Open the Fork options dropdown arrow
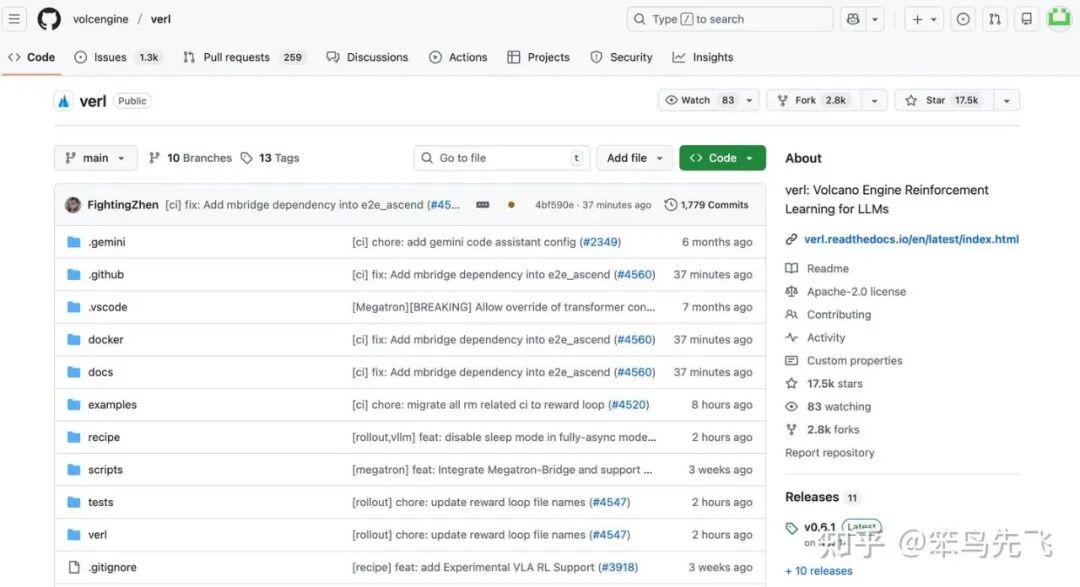Screen dimensions: 1080x587 click(x=873, y=100)
